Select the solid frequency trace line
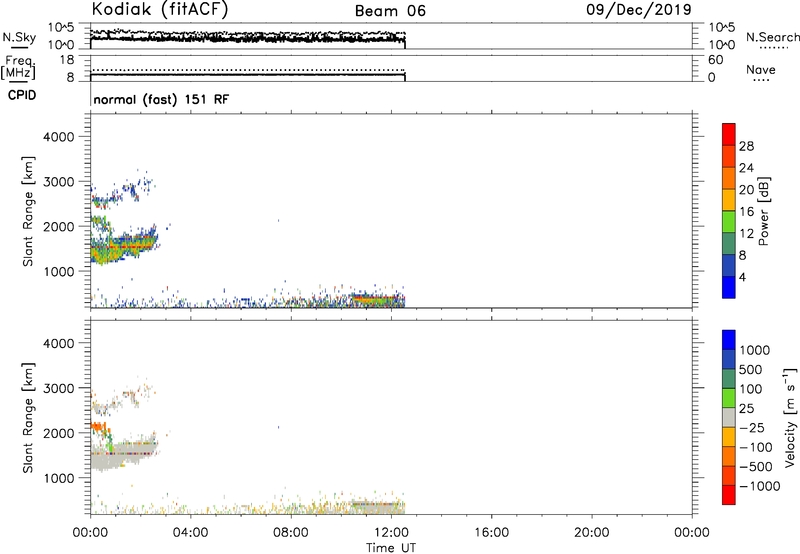 247,74
